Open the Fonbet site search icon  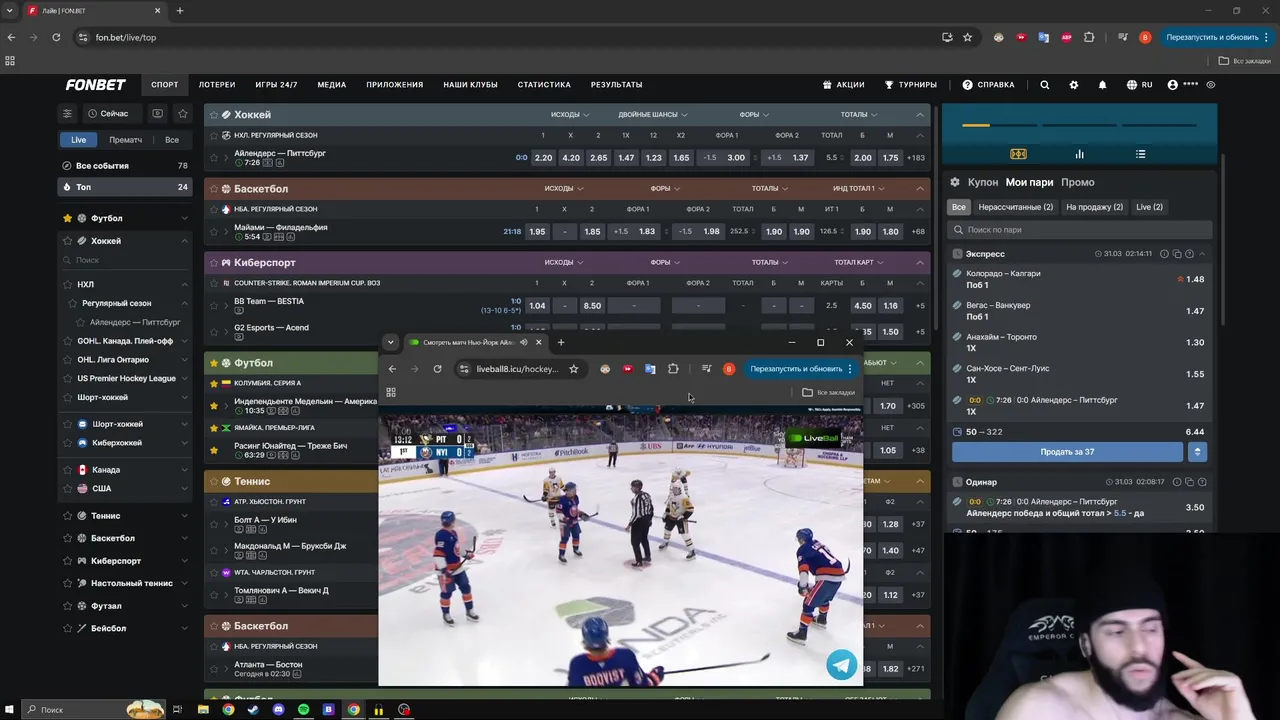coord(1044,85)
